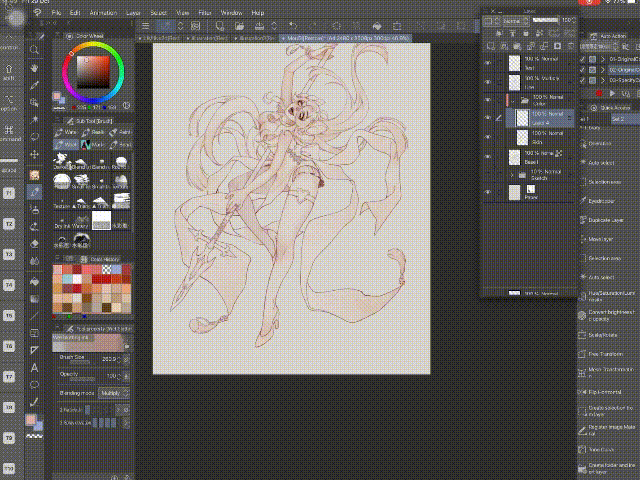Toggle visibility of the Color folder layer
Screen dimensions: 640x480
[x=488, y=99]
